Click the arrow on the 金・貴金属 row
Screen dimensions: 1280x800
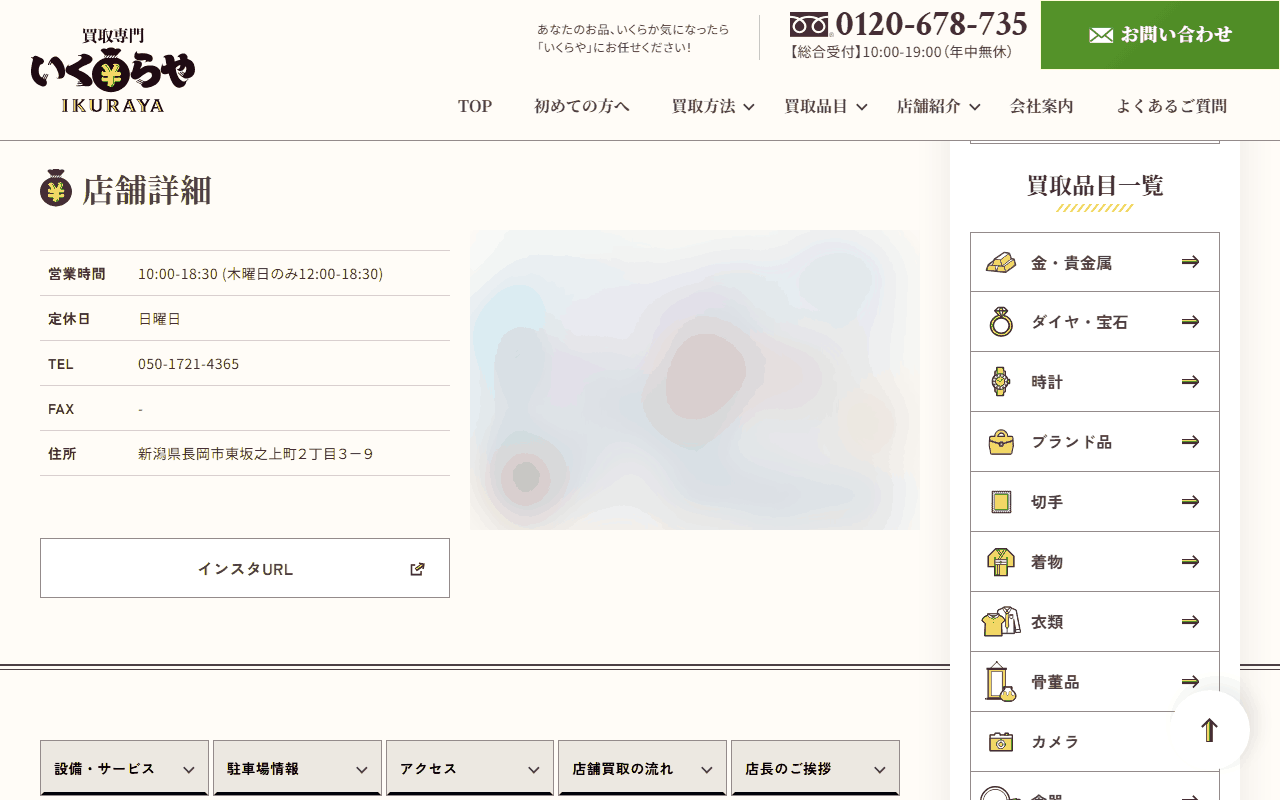pyautogui.click(x=1190, y=262)
